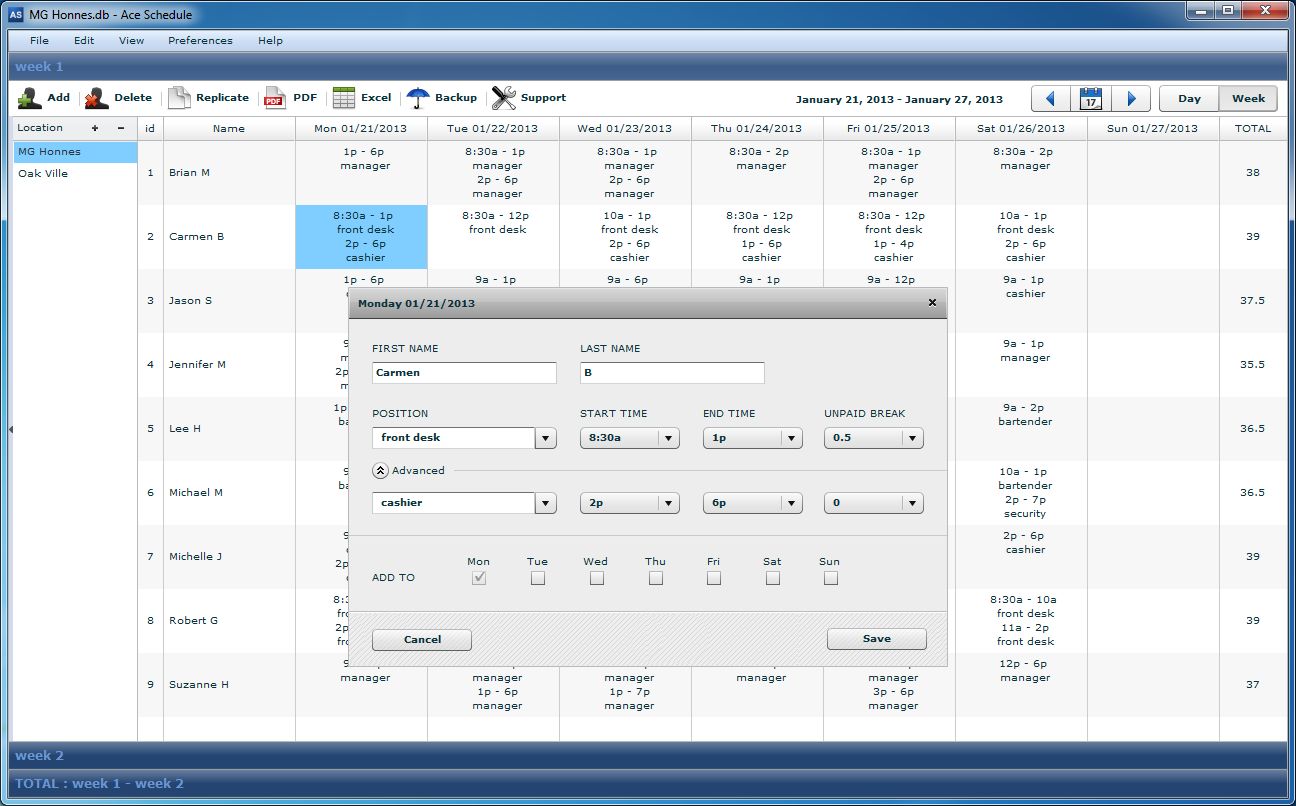Screen dimensions: 1296x806
Task: Open the Edit menu
Action: pos(84,41)
